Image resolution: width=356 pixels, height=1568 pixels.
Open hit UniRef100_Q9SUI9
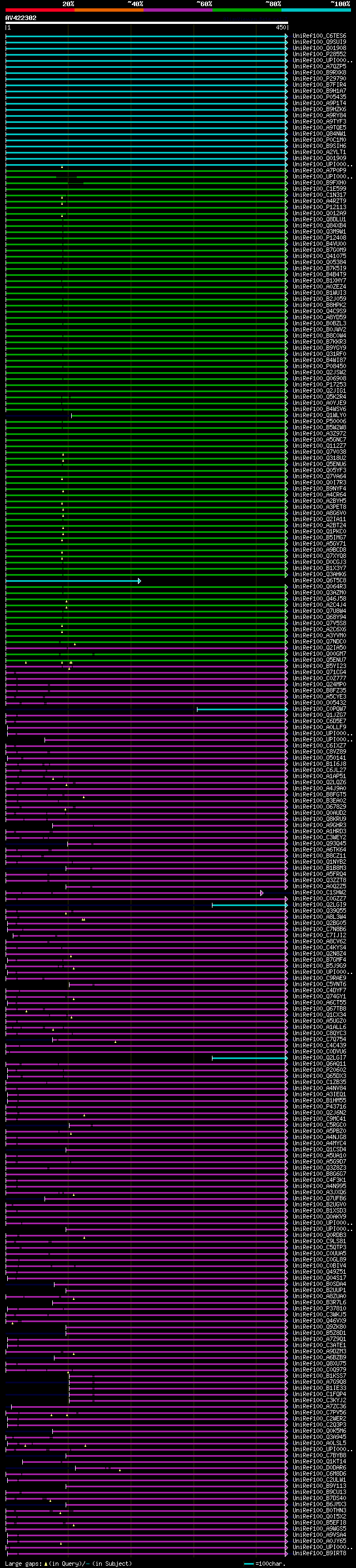pos(319,42)
